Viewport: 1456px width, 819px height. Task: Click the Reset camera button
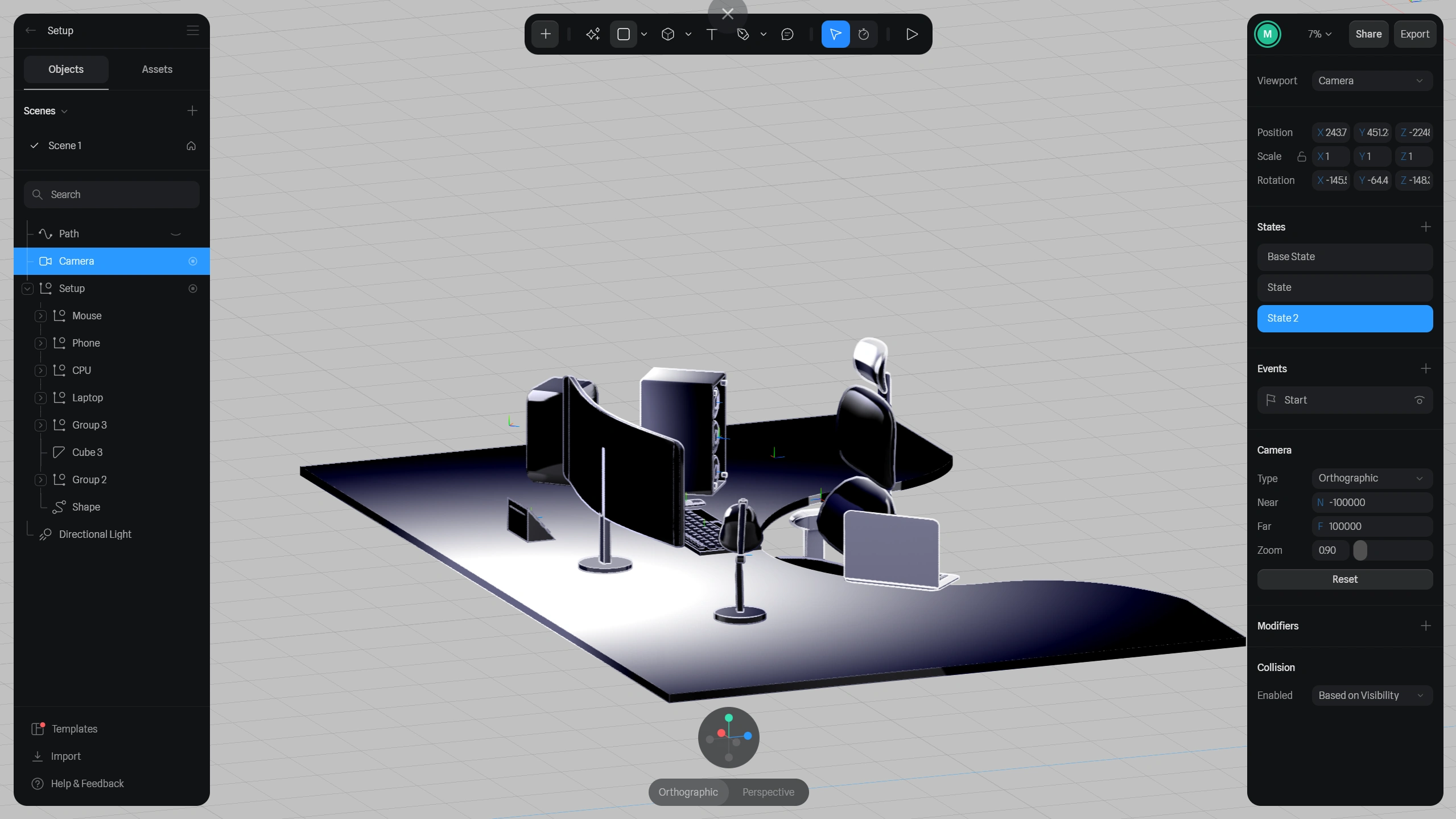coord(1344,579)
